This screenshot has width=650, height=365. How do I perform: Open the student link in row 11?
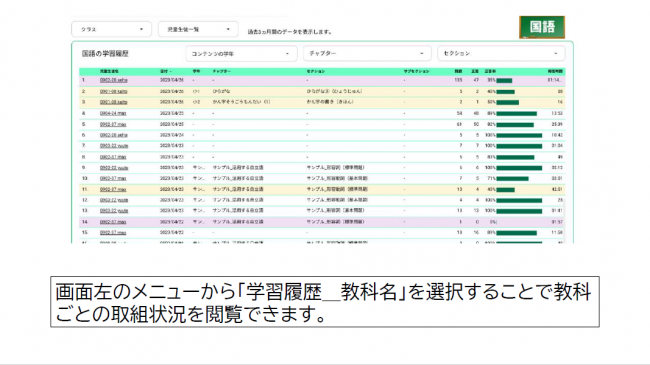(x=113, y=190)
